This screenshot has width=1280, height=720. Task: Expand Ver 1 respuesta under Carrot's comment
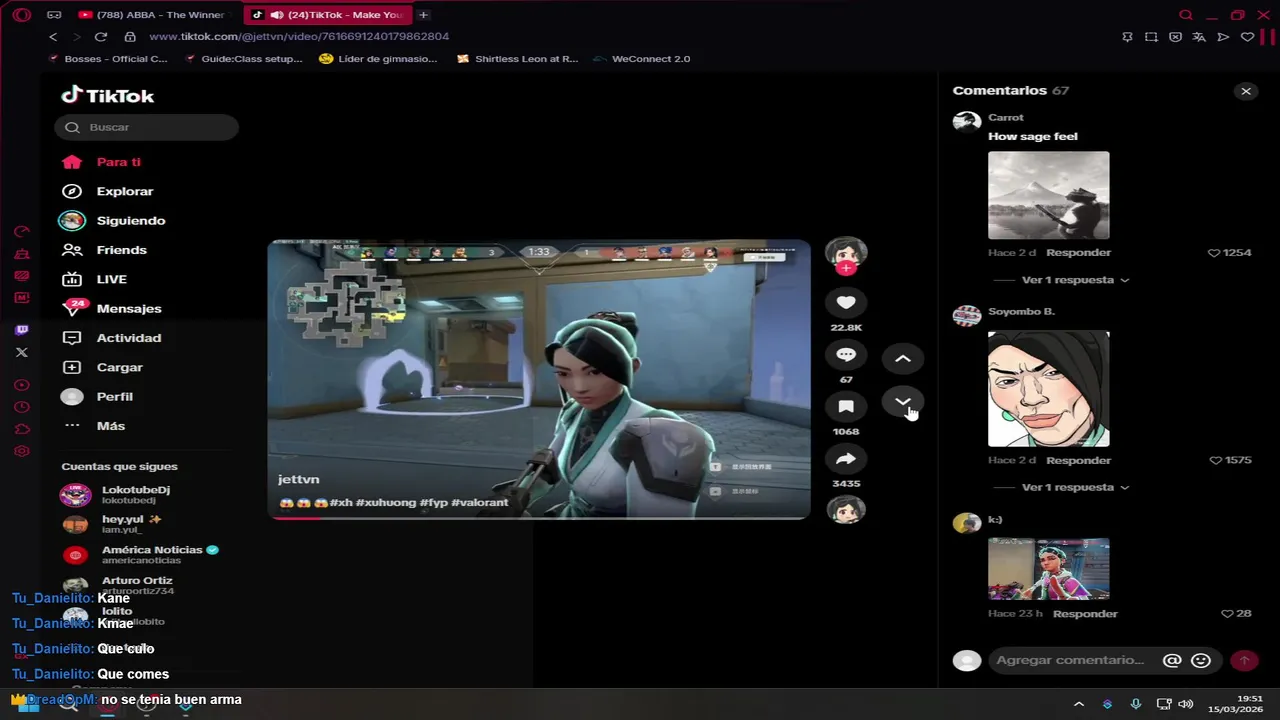pos(1075,280)
